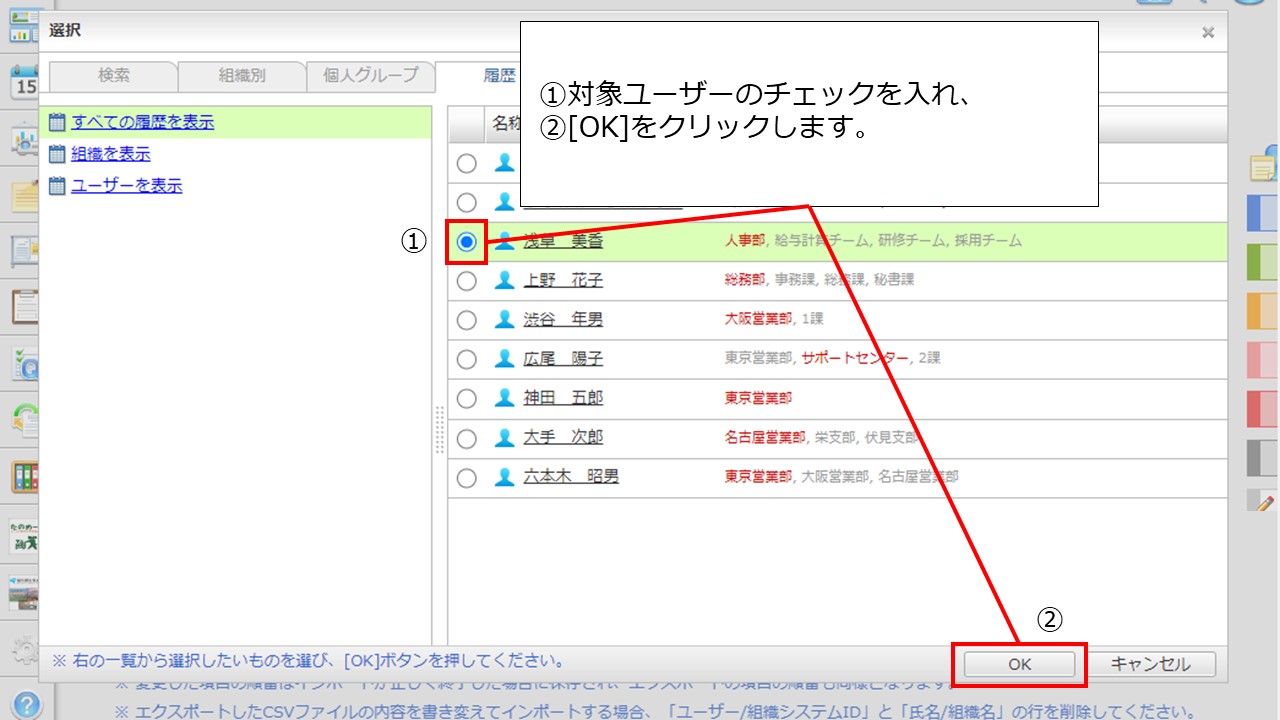
Task: Switch to the 検索 tab
Action: 113,76
